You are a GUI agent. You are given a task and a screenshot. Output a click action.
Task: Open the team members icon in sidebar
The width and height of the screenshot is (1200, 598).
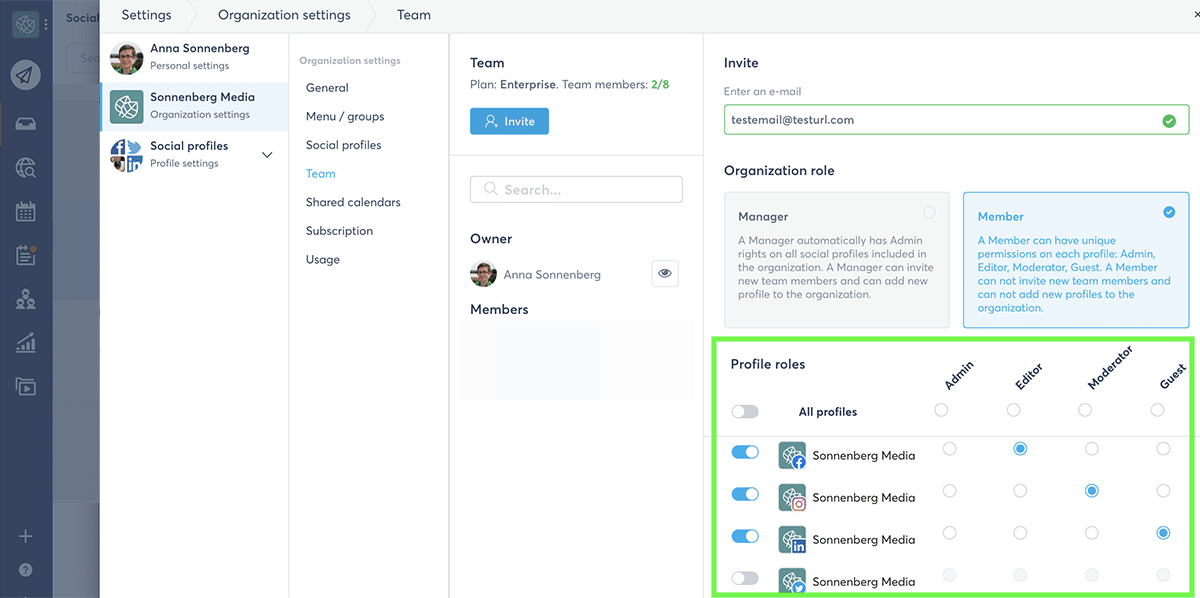coord(26,299)
